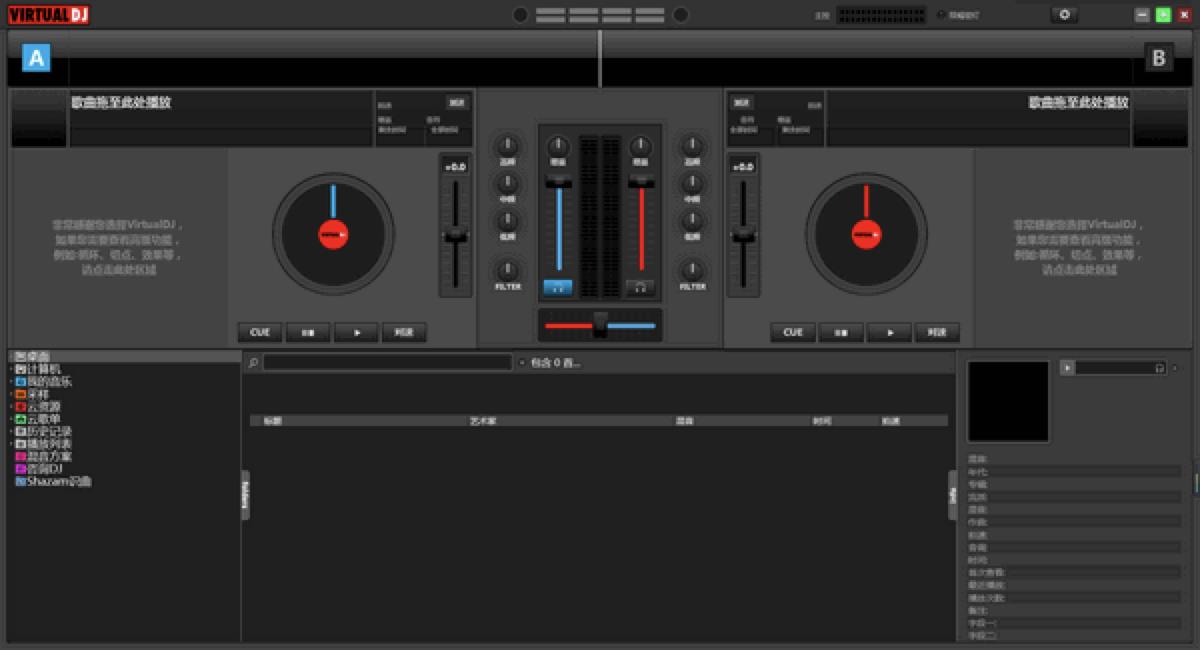This screenshot has height=650, width=1200.
Task: Click the browser search input field
Action: (x=387, y=362)
